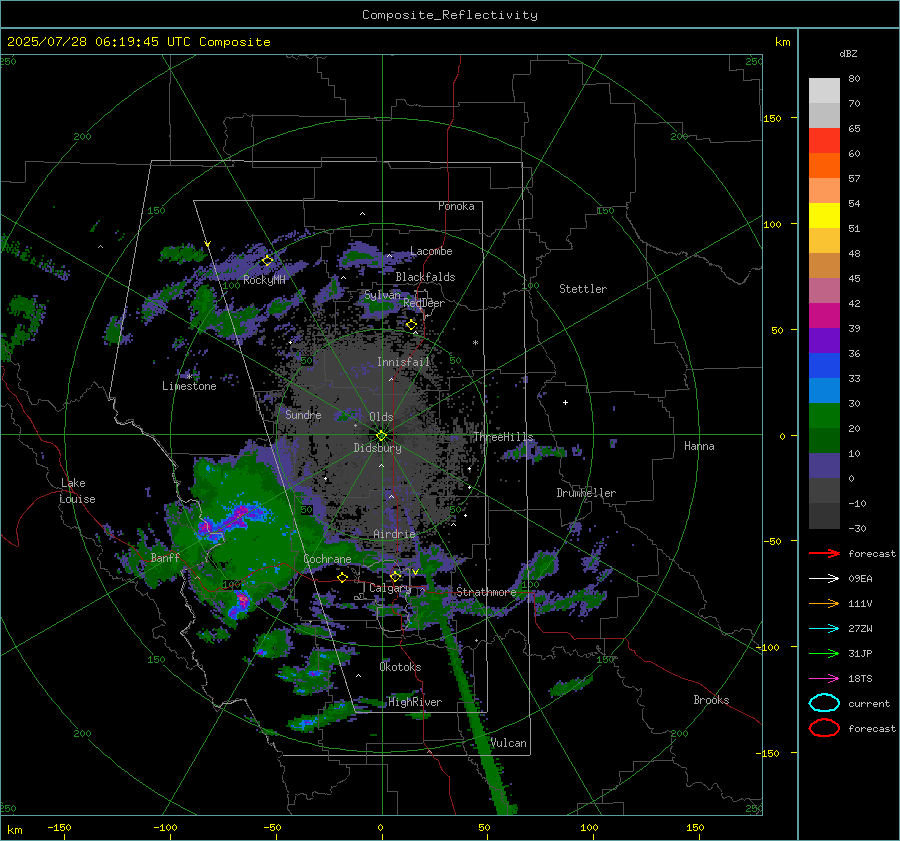Screen dimensions: 900x841
Task: Select the HighRiver label
Action: (415, 702)
